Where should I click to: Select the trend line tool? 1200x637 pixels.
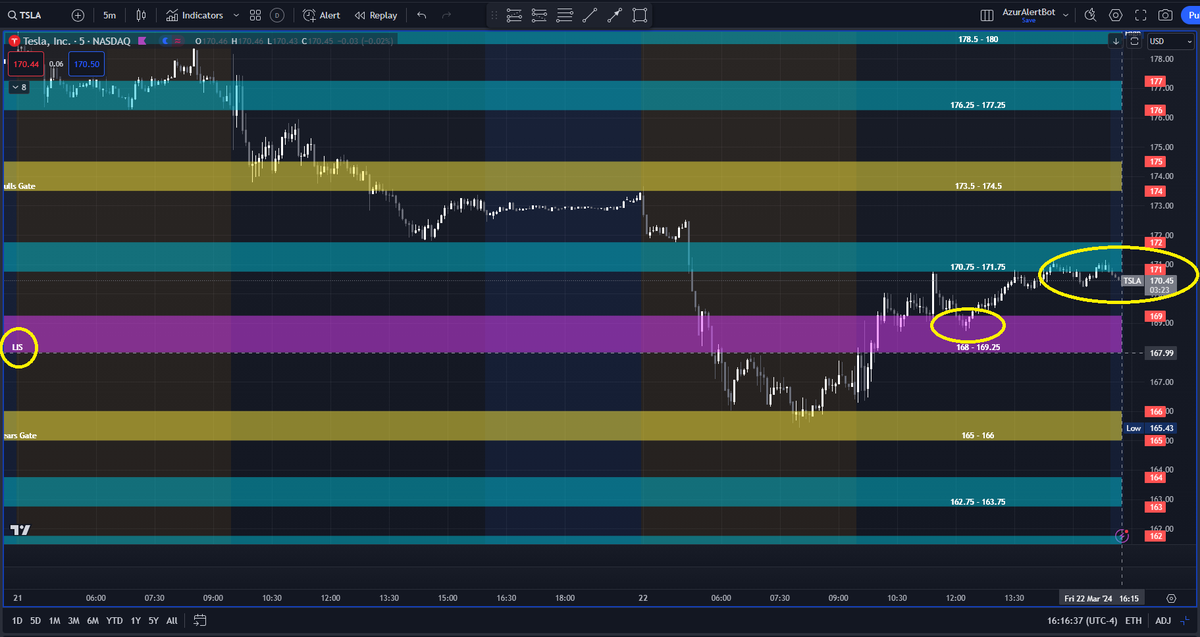point(589,15)
